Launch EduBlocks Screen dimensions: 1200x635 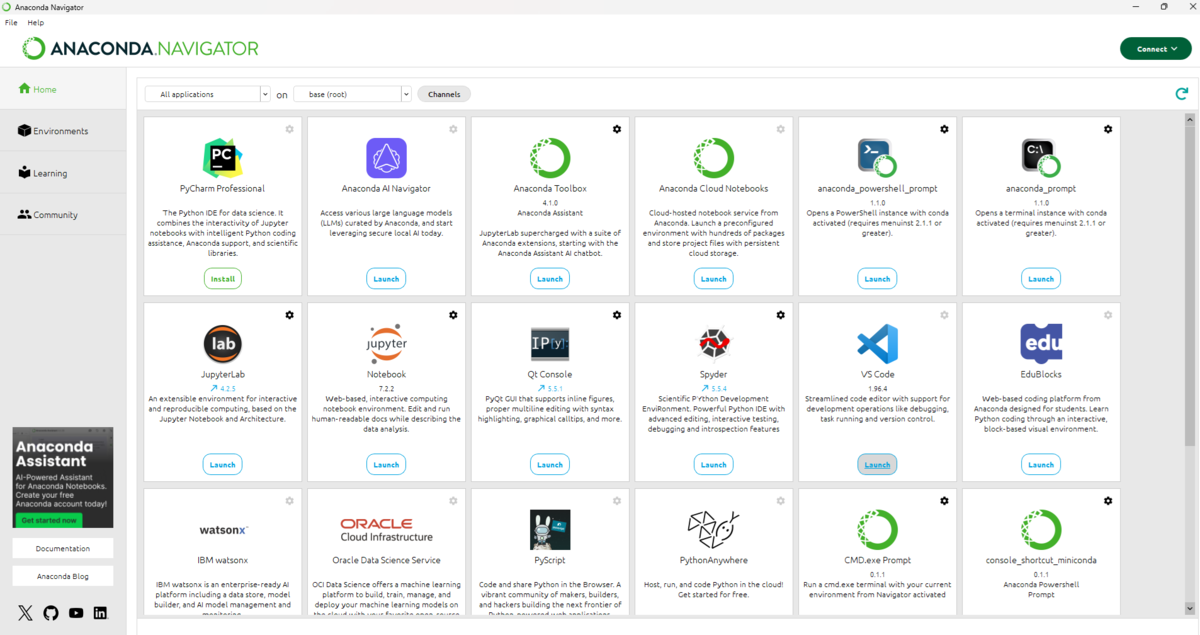point(1041,465)
